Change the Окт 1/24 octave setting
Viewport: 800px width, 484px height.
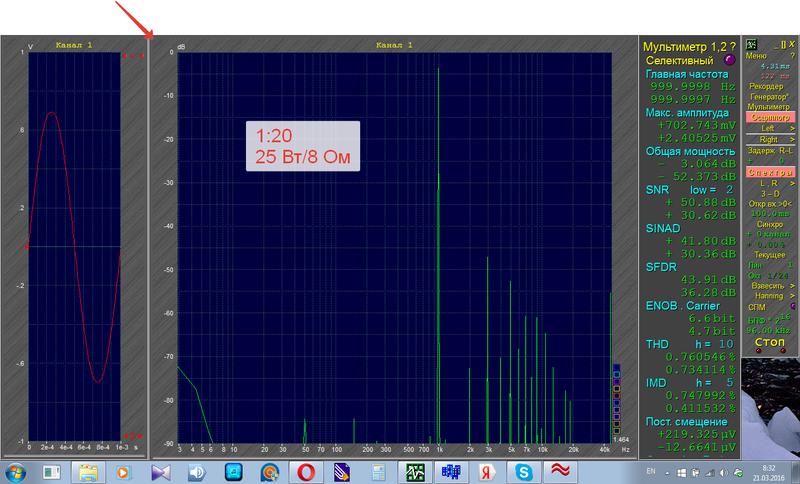pos(768,275)
